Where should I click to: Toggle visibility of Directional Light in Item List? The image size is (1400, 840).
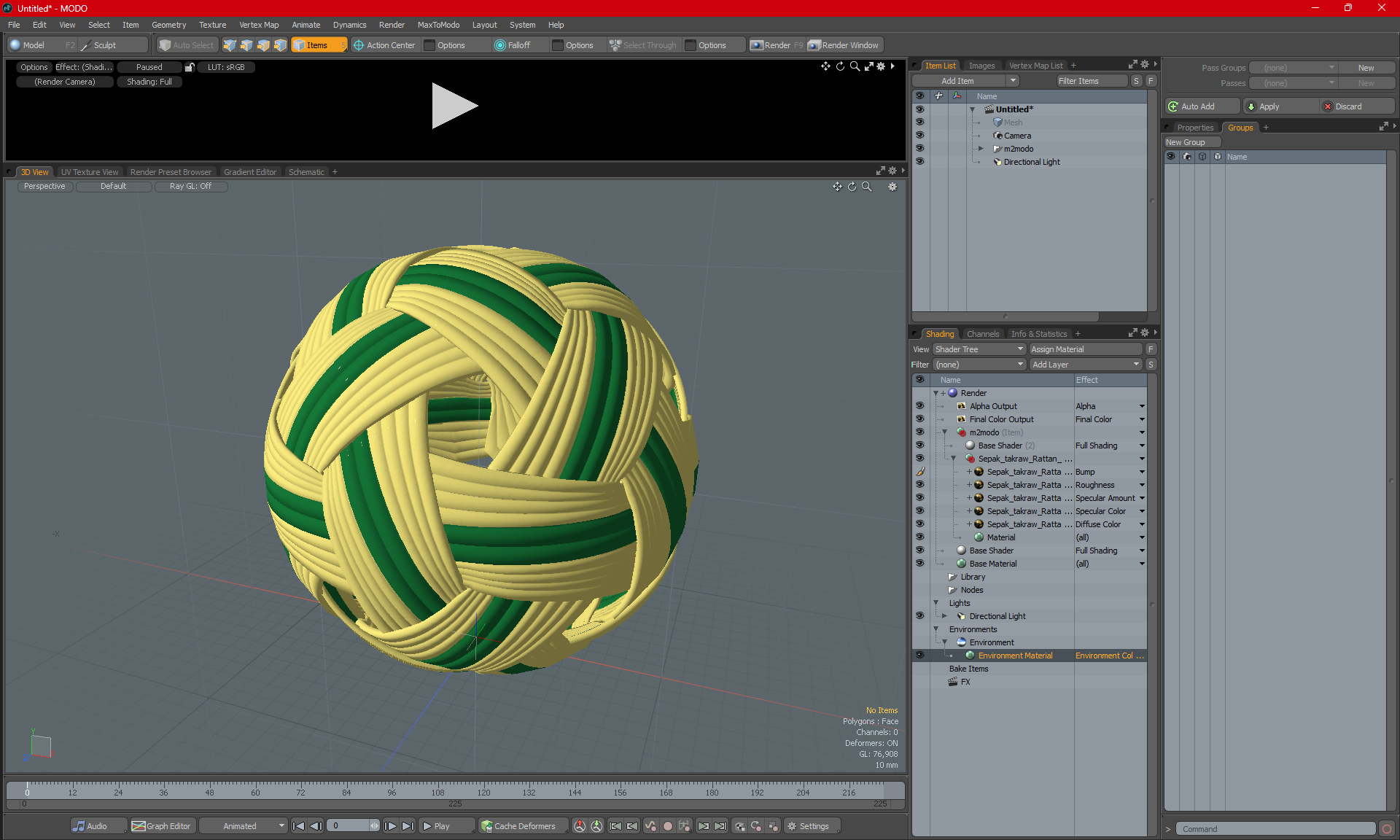[919, 161]
